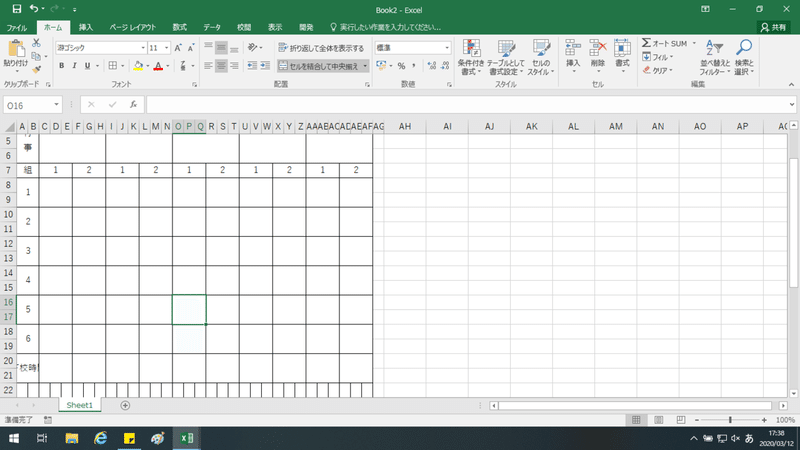Toggle Italic formatting
Screen dimensions: 800x450
click(74, 66)
